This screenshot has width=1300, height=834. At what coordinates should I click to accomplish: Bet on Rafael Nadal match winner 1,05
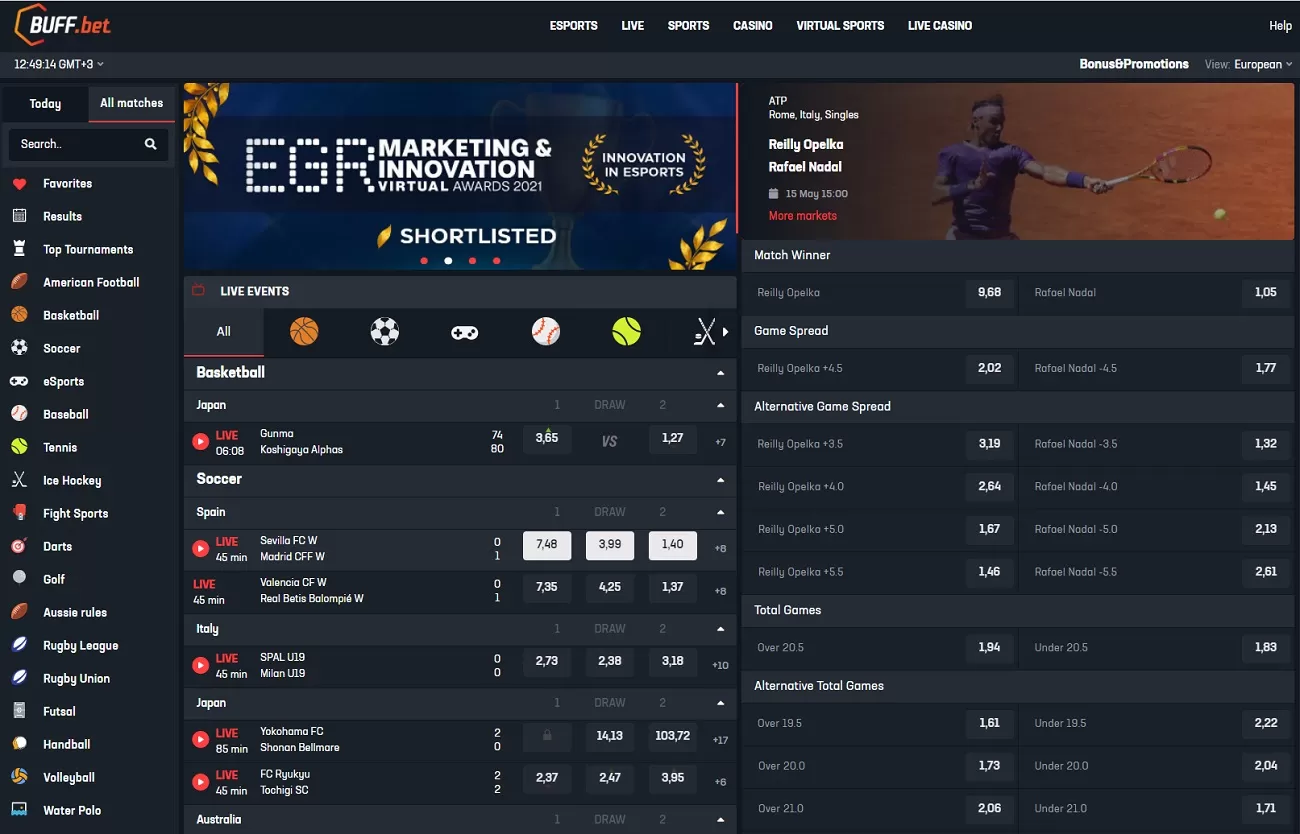[x=1266, y=293]
